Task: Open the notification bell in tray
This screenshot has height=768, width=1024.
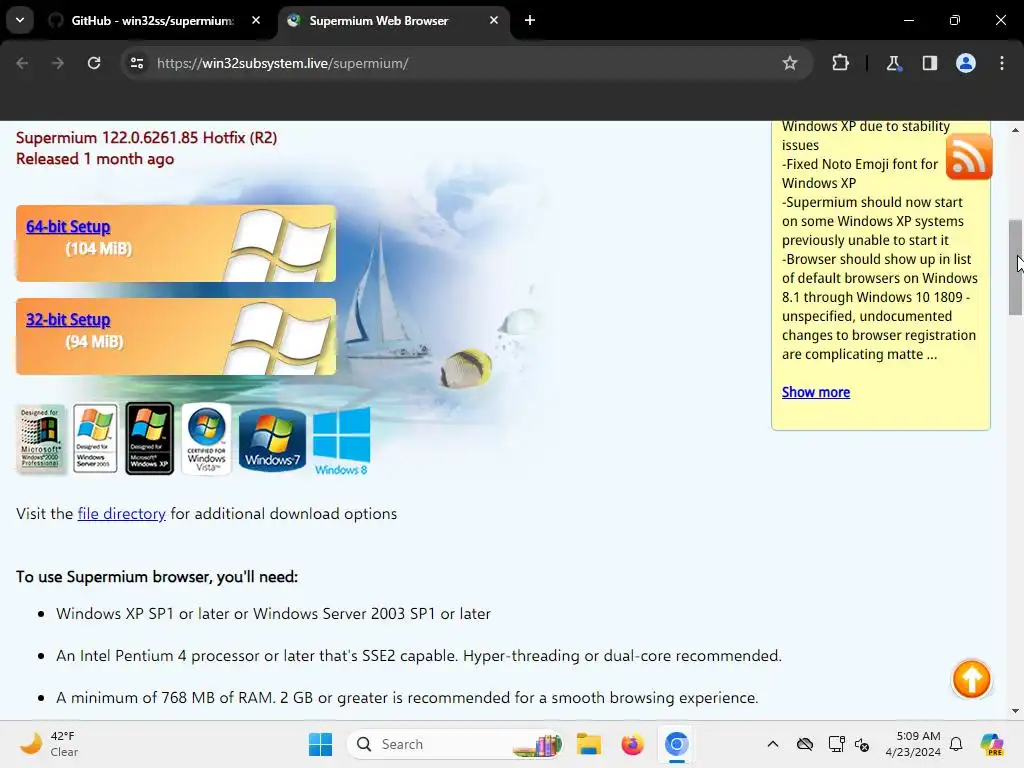Action: (x=956, y=744)
